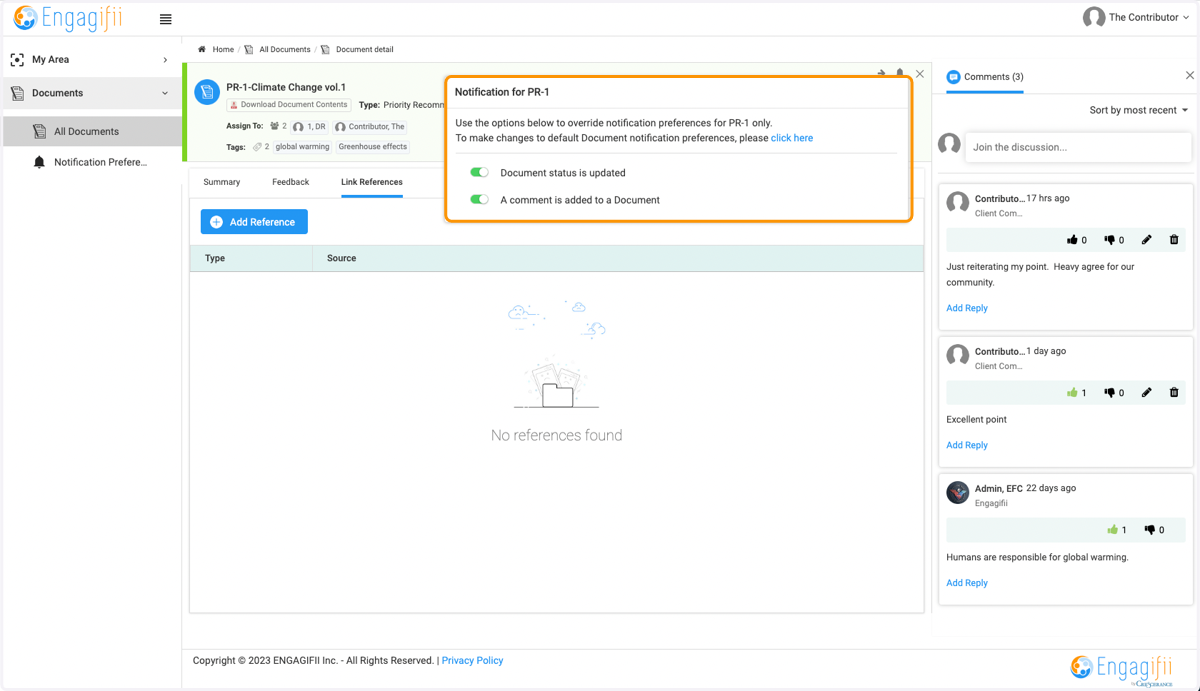Image resolution: width=1200 pixels, height=691 pixels.
Task: Add Reply to the Admin, EFC comment
Action: pos(967,583)
